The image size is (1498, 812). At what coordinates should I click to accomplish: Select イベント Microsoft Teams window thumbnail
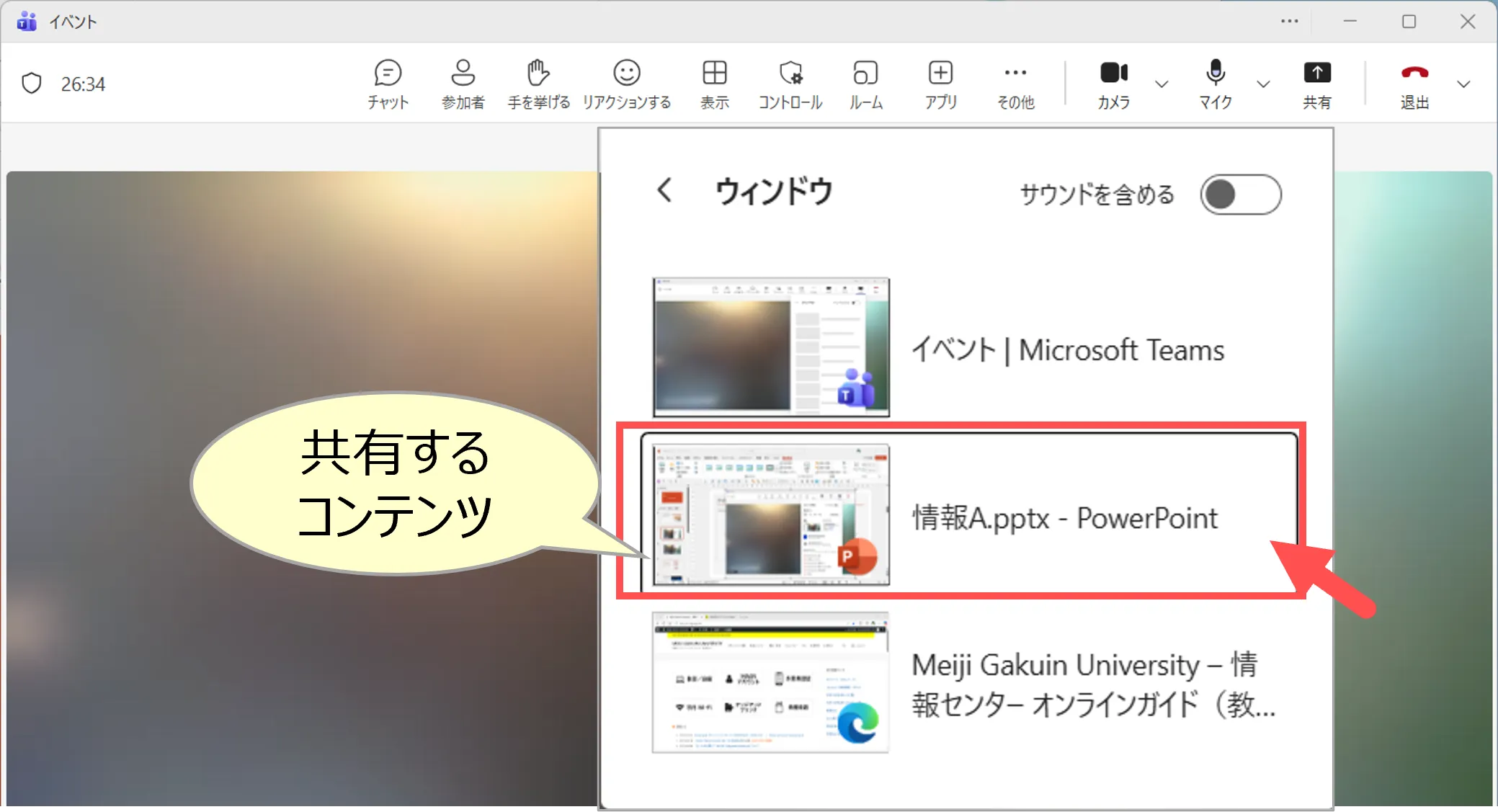pyautogui.click(x=771, y=347)
